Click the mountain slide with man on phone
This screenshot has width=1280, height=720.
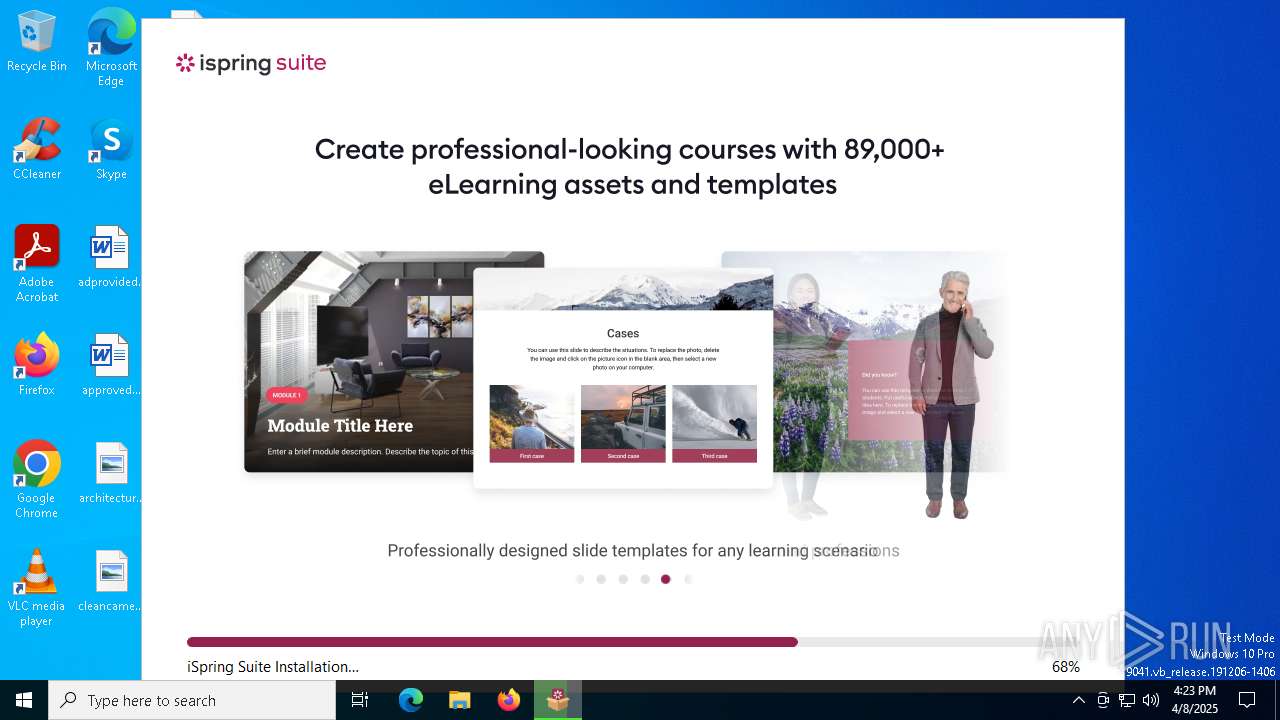pyautogui.click(x=864, y=361)
